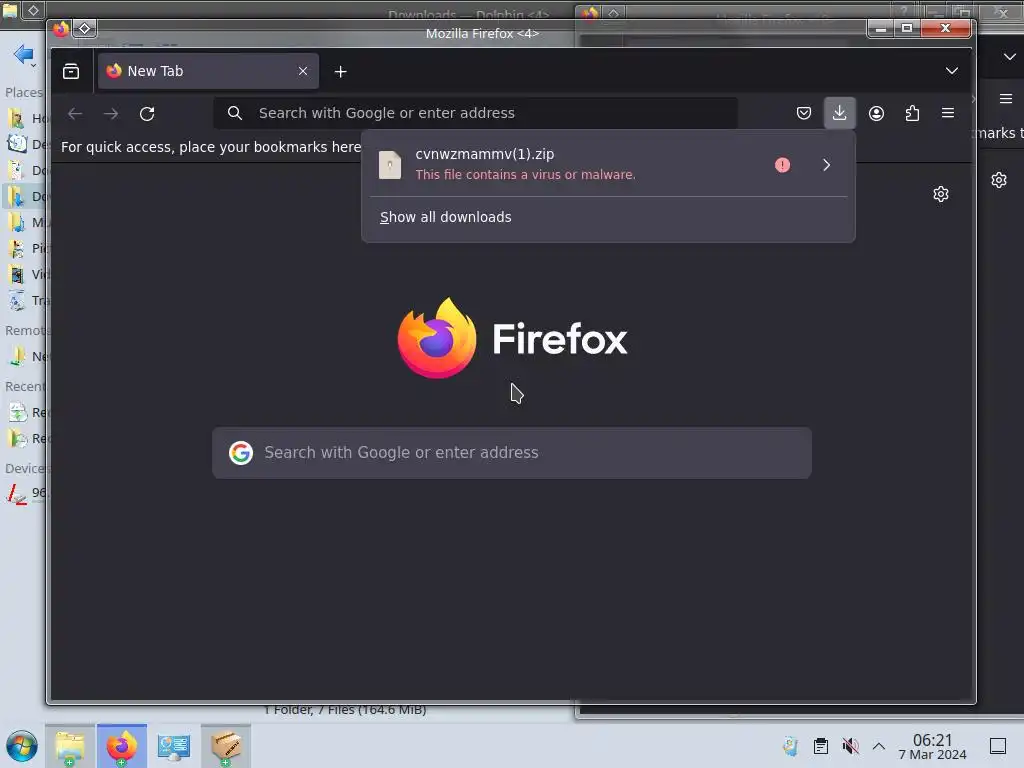Click Show all downloads
This screenshot has width=1024, height=768.
[x=445, y=217]
